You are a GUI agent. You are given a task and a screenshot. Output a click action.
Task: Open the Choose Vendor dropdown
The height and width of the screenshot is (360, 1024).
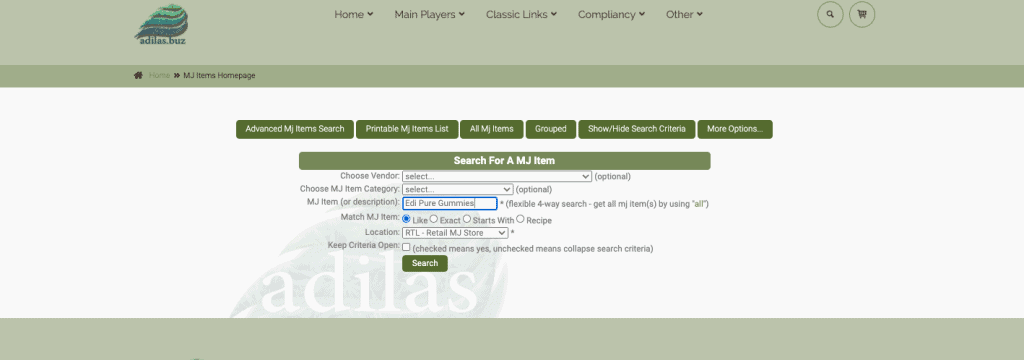(x=497, y=176)
